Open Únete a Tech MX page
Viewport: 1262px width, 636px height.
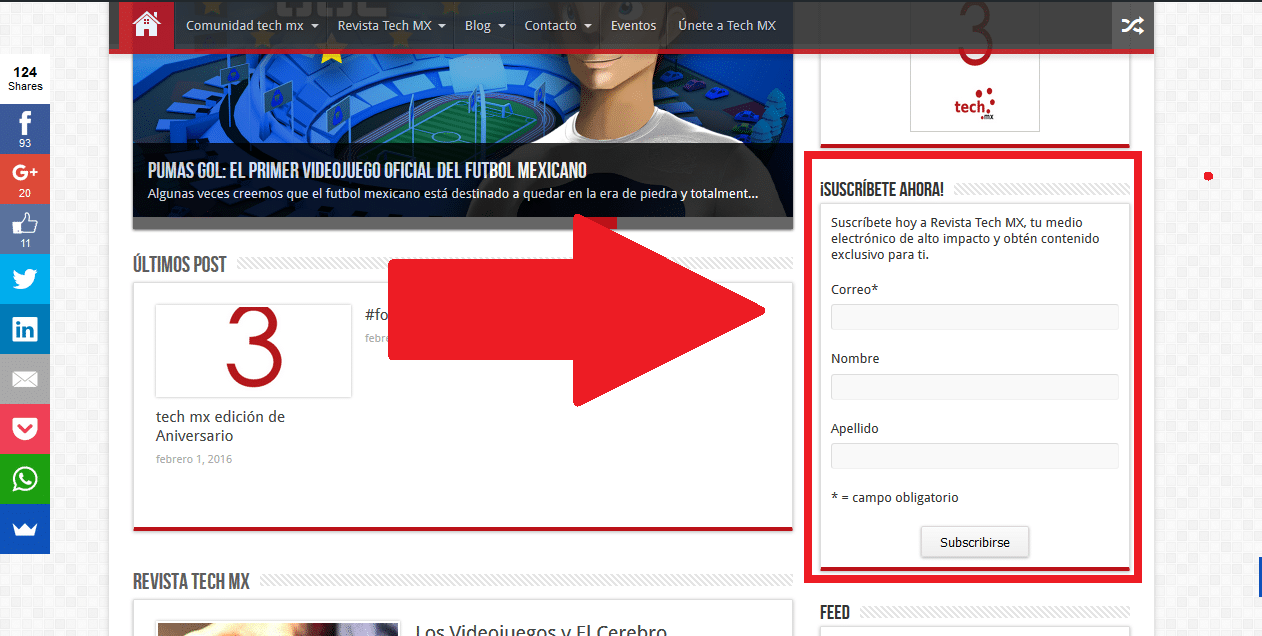[727, 25]
